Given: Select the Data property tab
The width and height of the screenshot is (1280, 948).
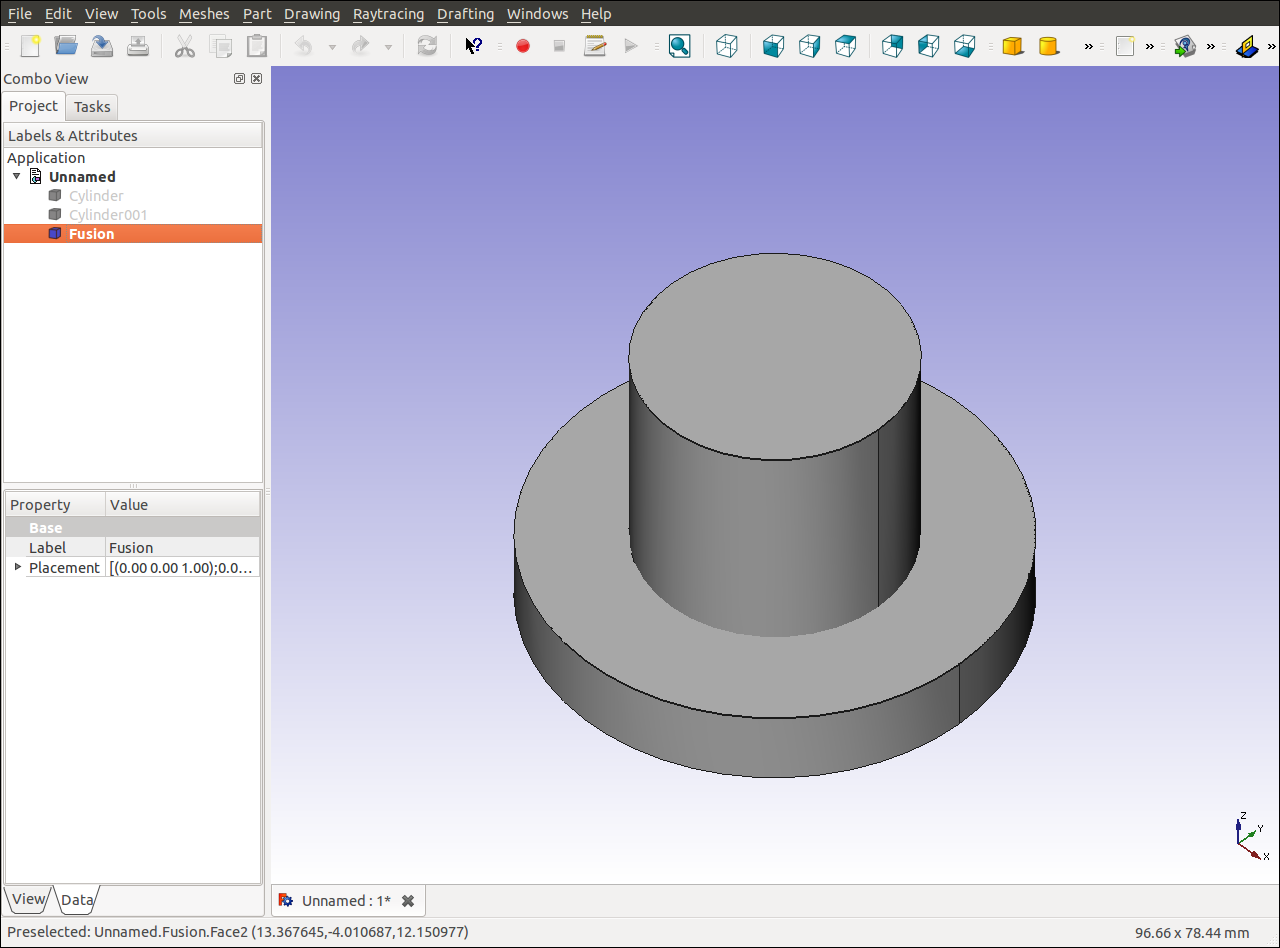Looking at the screenshot, I should pos(77,900).
